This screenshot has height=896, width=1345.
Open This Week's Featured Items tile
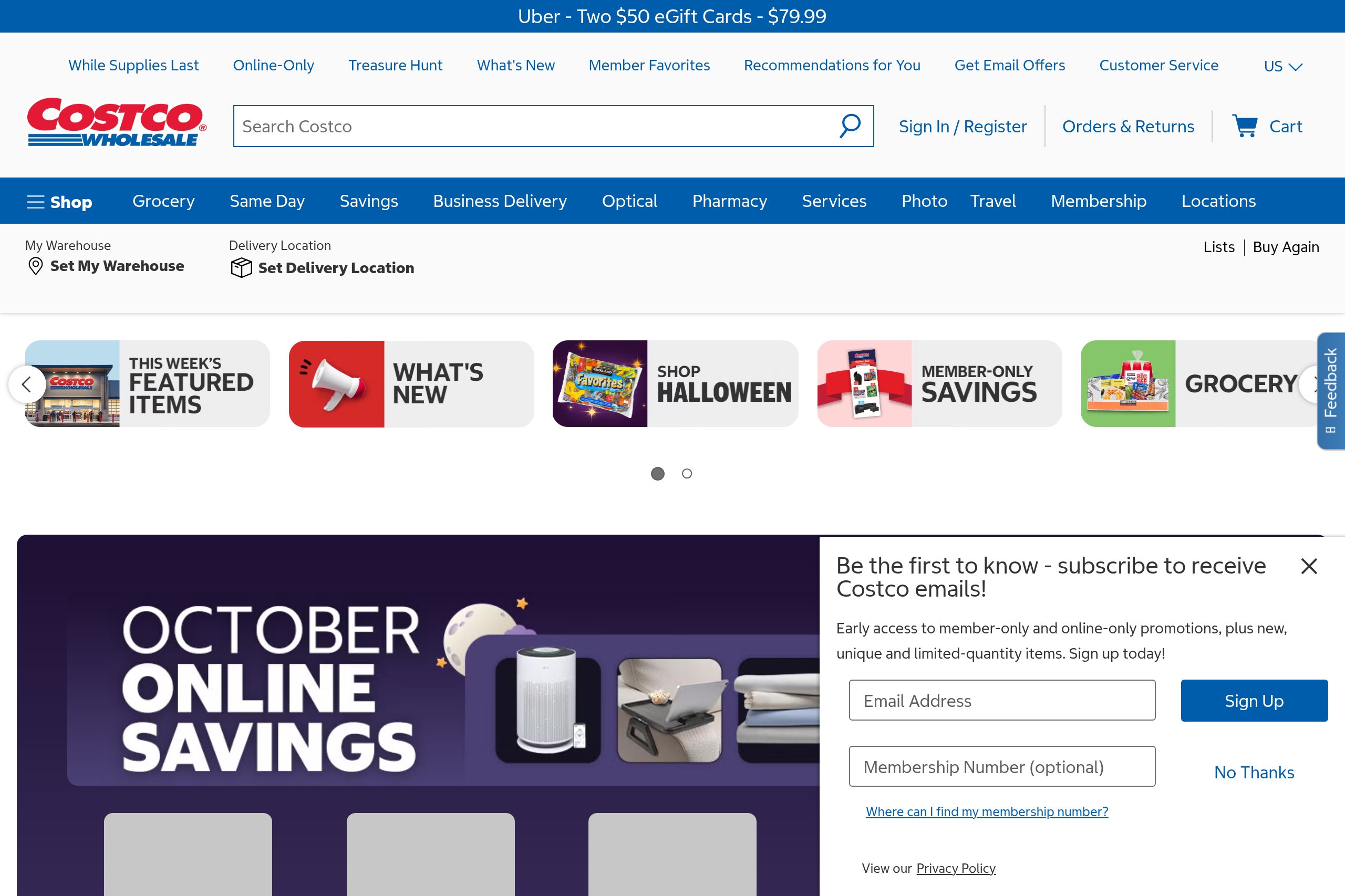coord(148,384)
